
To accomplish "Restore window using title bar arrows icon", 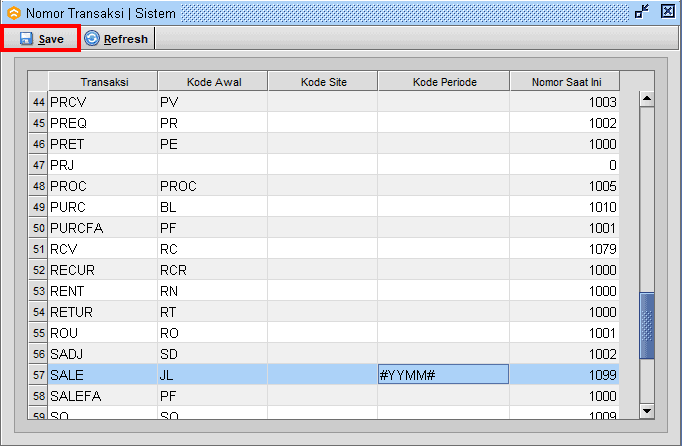I will click(x=642, y=11).
